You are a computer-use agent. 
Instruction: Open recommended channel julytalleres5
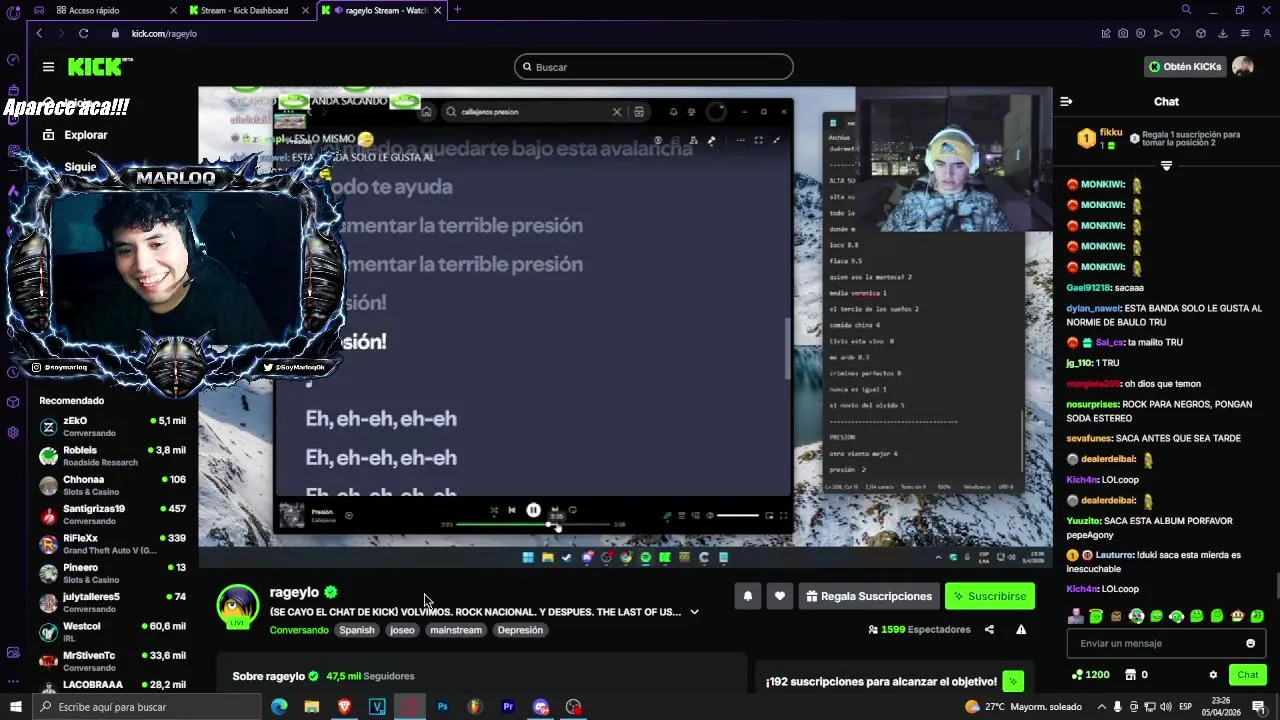point(112,603)
